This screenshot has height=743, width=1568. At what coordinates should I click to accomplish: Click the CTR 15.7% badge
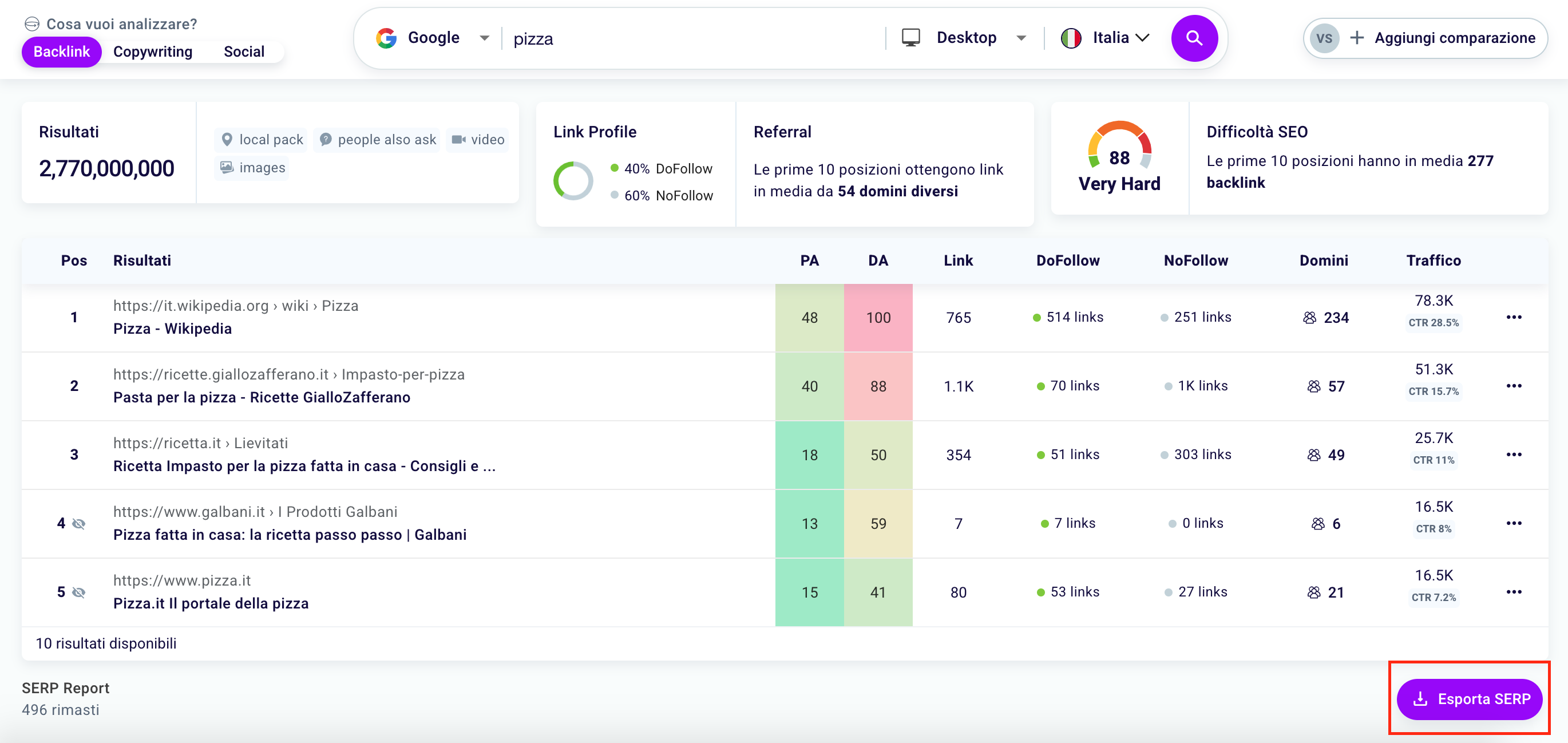1433,392
